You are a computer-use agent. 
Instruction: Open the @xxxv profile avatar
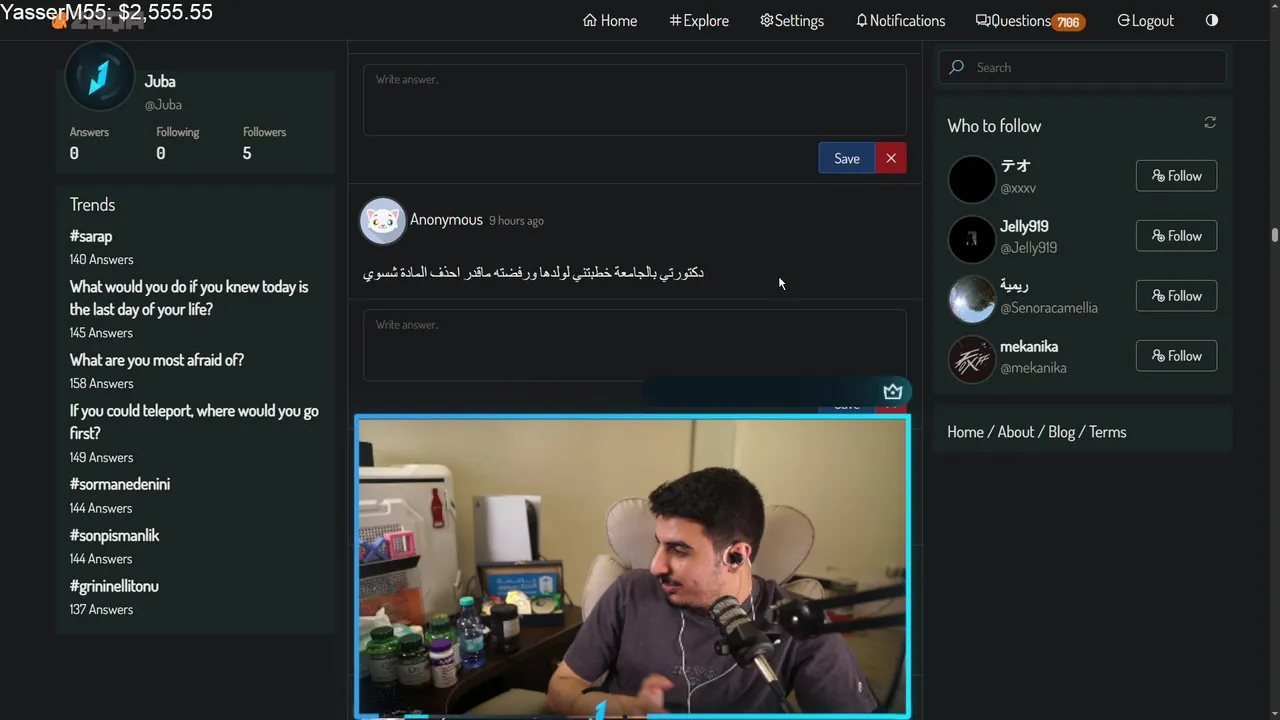pyautogui.click(x=972, y=180)
